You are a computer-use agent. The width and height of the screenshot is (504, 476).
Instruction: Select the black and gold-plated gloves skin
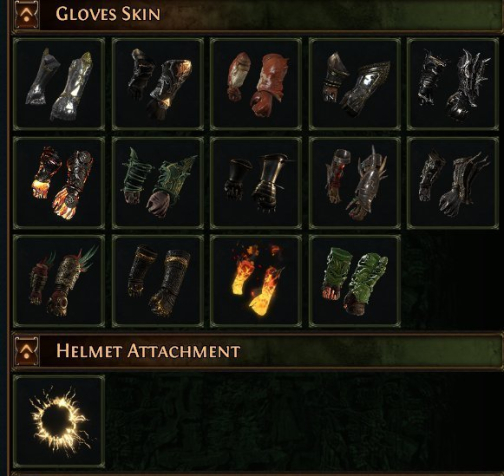[158, 84]
